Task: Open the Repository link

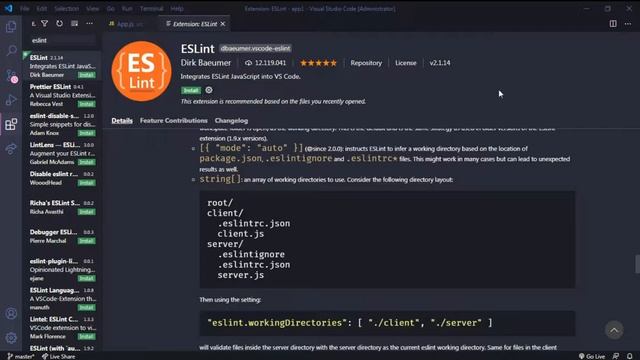Action: pos(366,63)
